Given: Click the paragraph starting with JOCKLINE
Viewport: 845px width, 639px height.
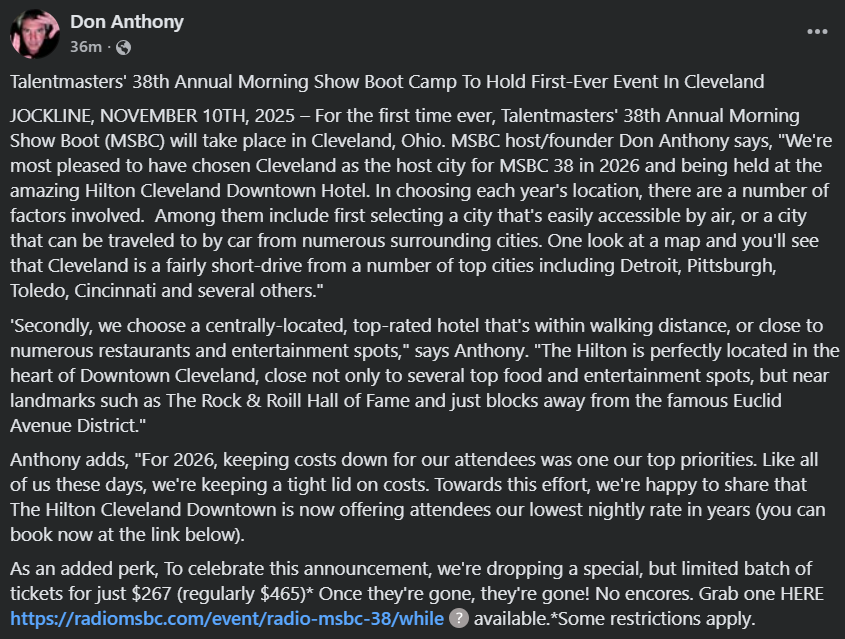Looking at the screenshot, I should coord(420,193).
